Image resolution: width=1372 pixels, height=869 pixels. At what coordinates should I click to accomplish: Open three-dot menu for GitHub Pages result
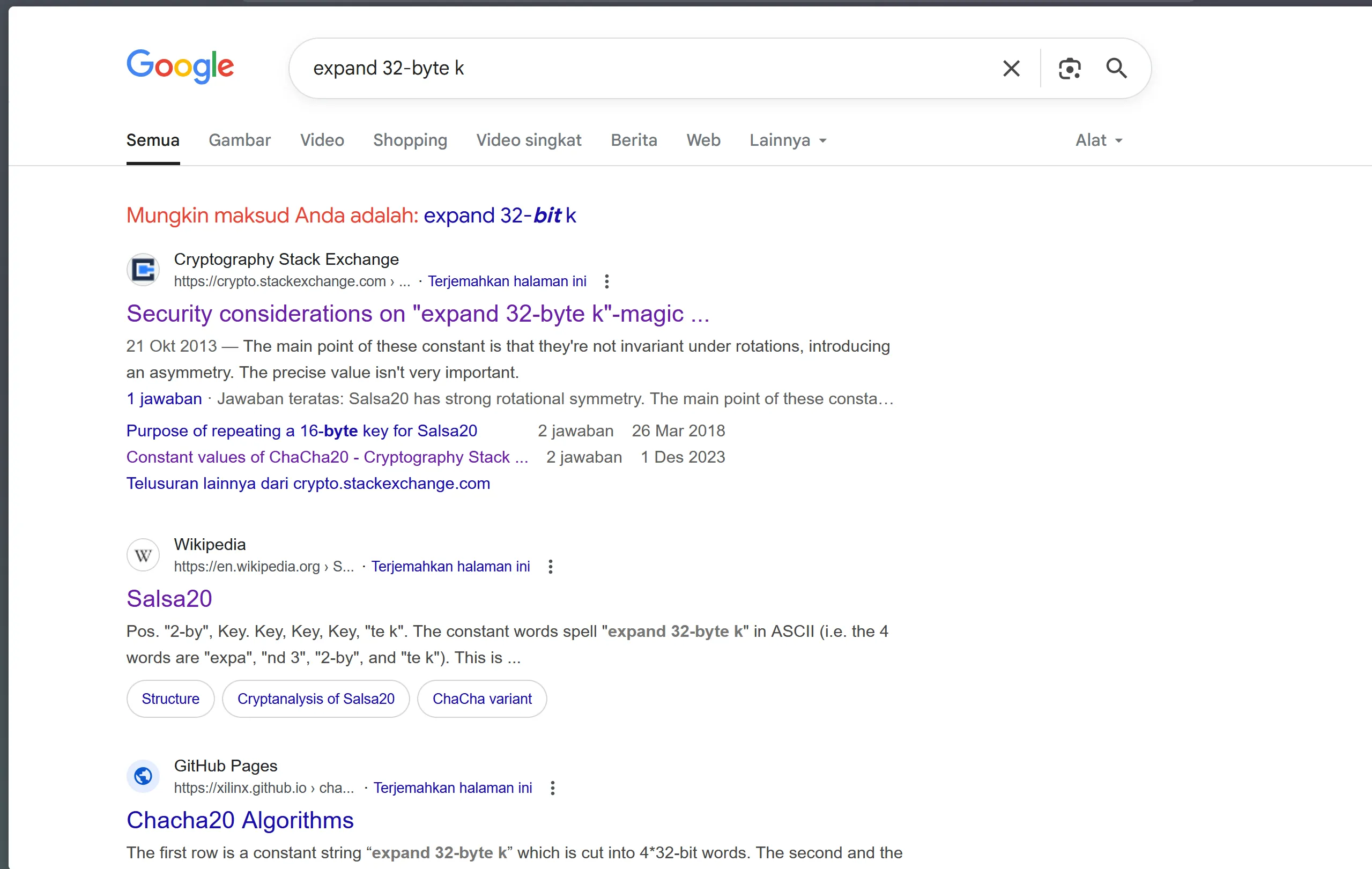[x=552, y=788]
